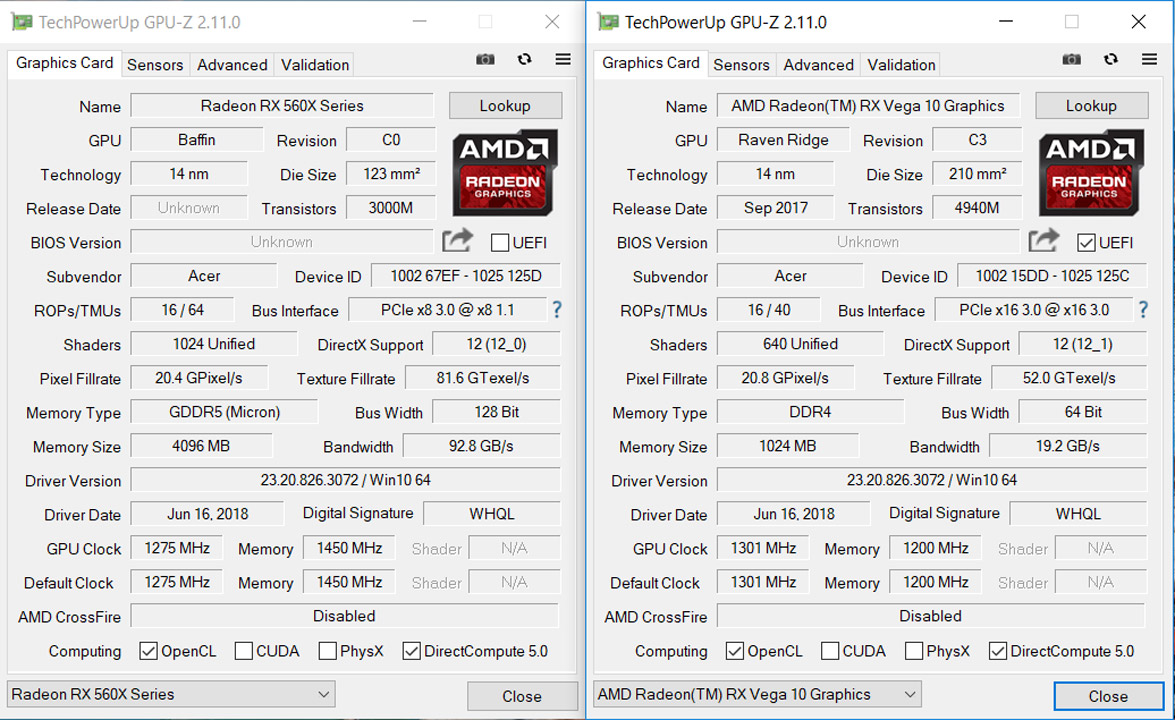The image size is (1175, 720).
Task: Select Graphics Card tab in RX 560X window
Action: click(x=64, y=63)
